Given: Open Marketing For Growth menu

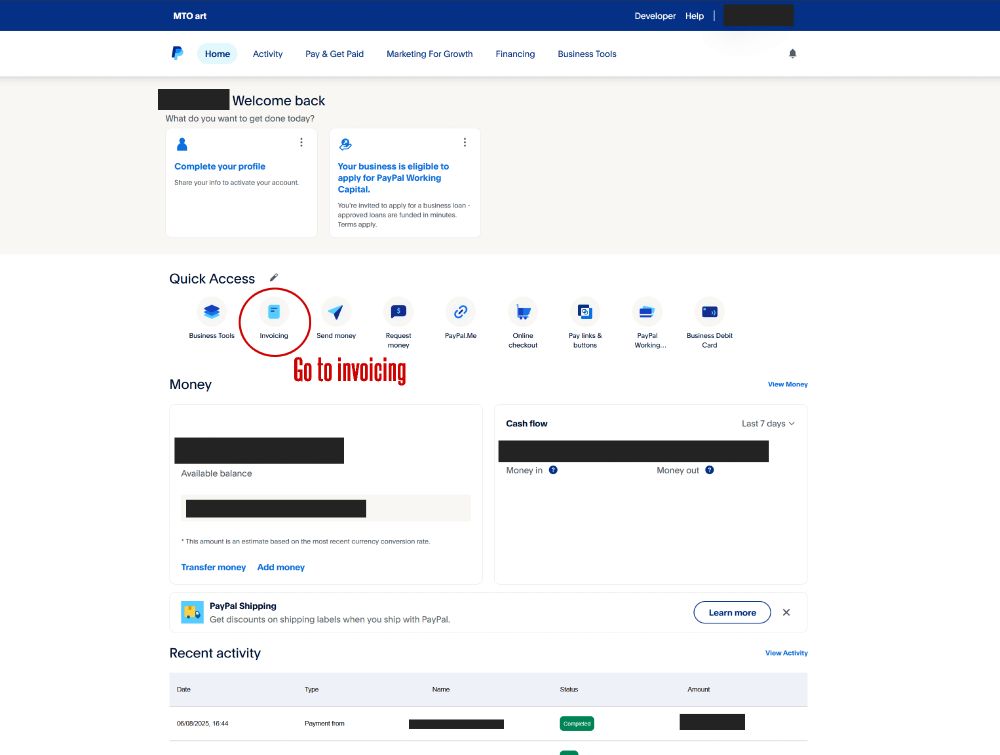Looking at the screenshot, I should 429,54.
